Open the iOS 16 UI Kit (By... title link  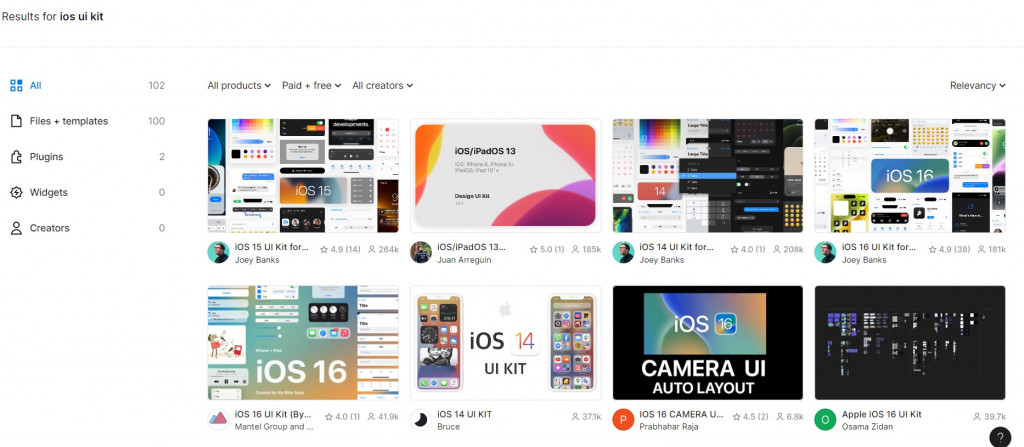pos(273,414)
